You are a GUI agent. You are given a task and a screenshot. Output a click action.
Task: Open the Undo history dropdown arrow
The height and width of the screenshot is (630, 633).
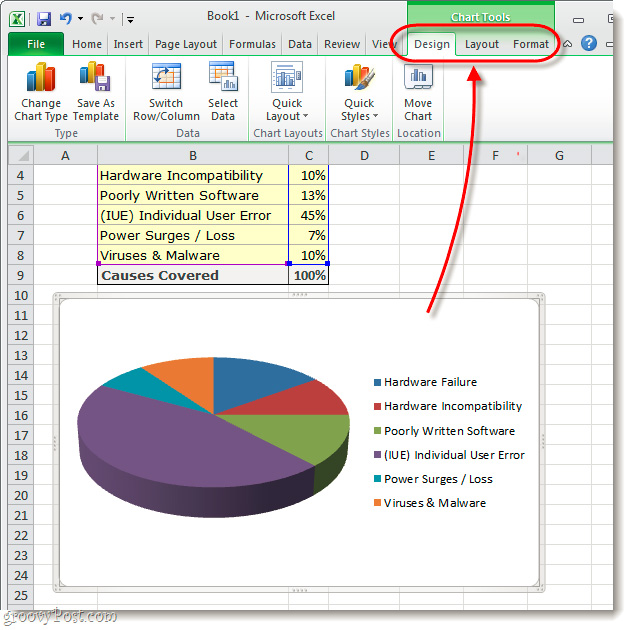pos(80,19)
